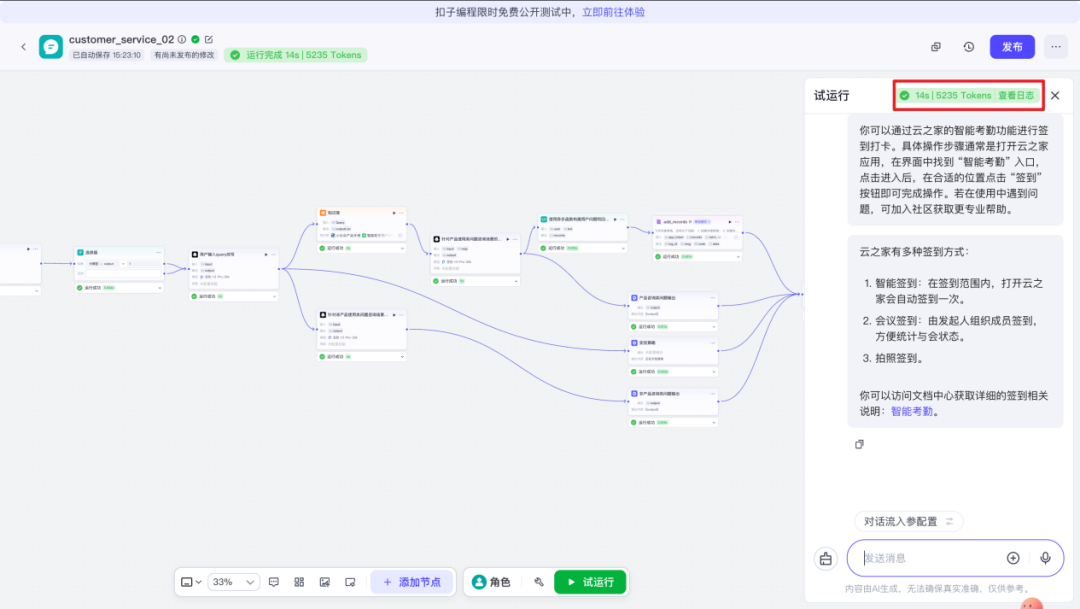Click the duplicate workflow icon in header
The image size is (1080, 609).
click(936, 47)
